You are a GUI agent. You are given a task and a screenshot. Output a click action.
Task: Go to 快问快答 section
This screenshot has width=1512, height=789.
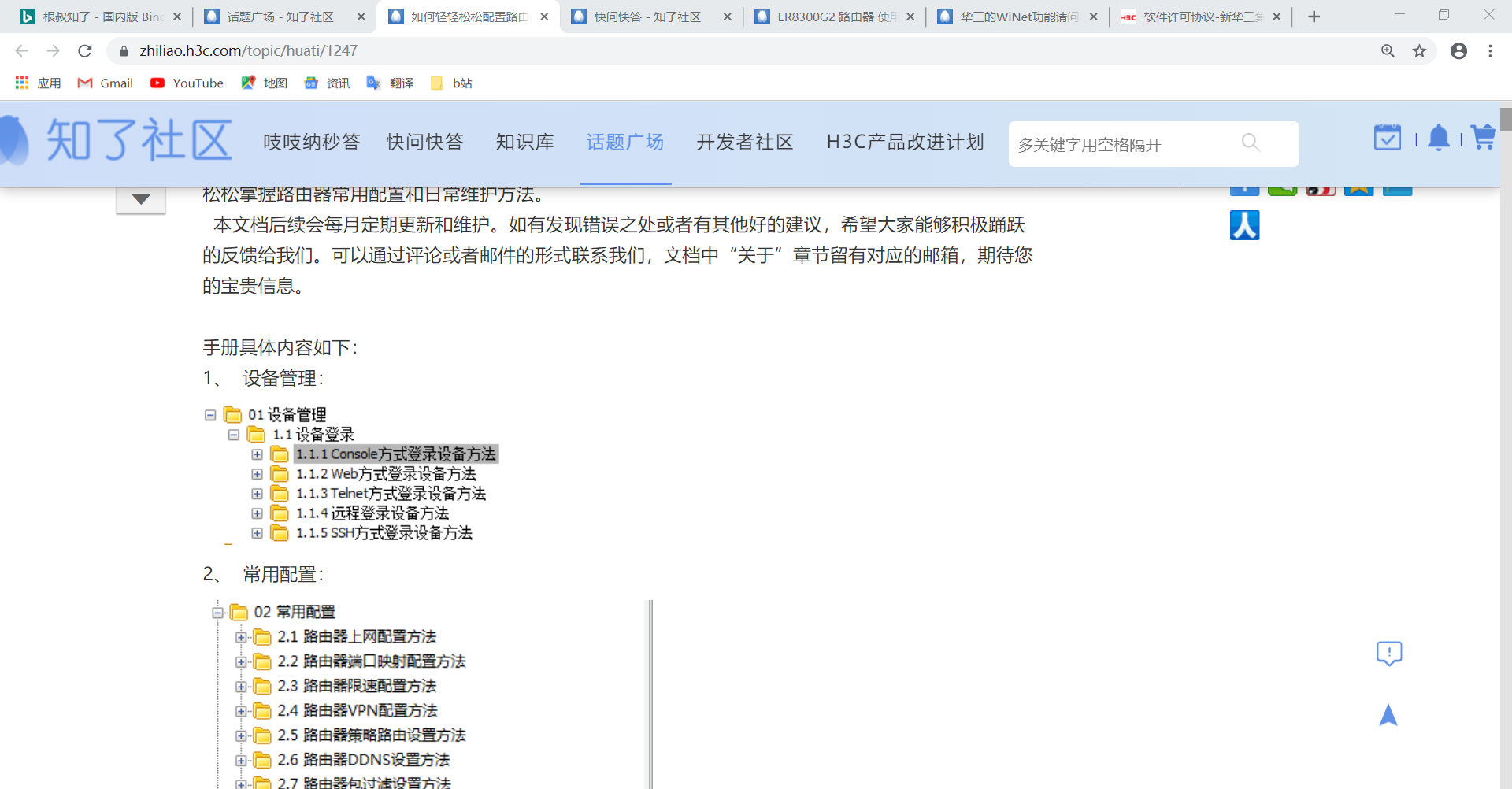(425, 142)
